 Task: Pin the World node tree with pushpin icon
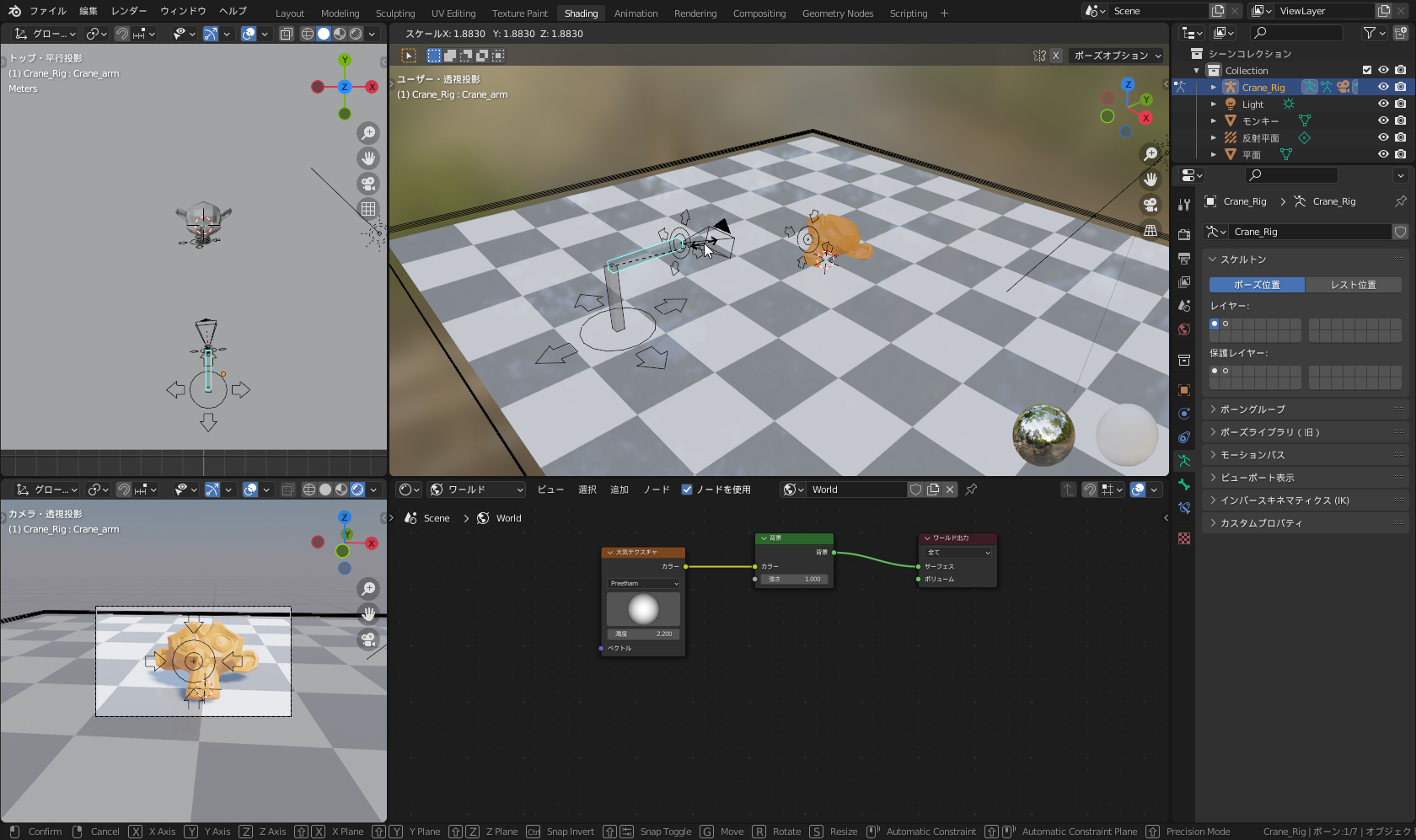point(971,489)
